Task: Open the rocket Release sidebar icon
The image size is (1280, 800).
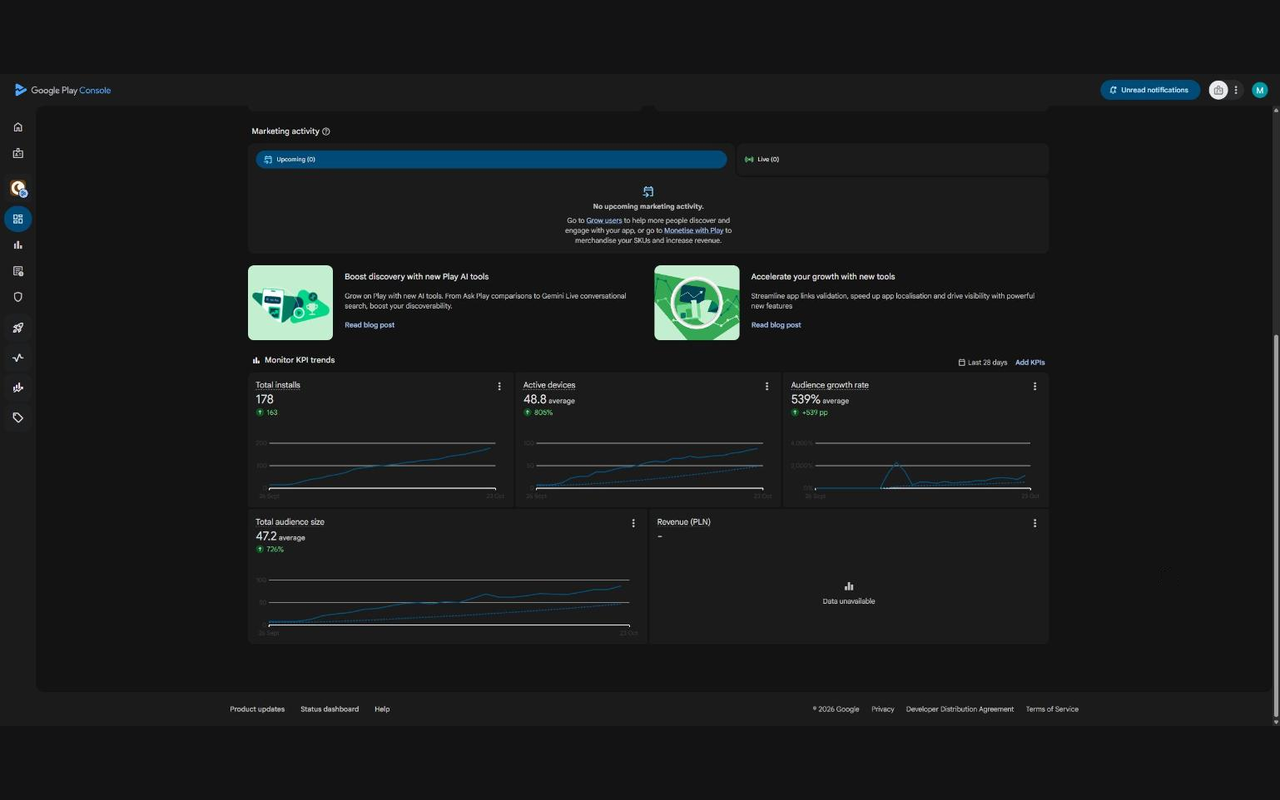Action: [18, 328]
